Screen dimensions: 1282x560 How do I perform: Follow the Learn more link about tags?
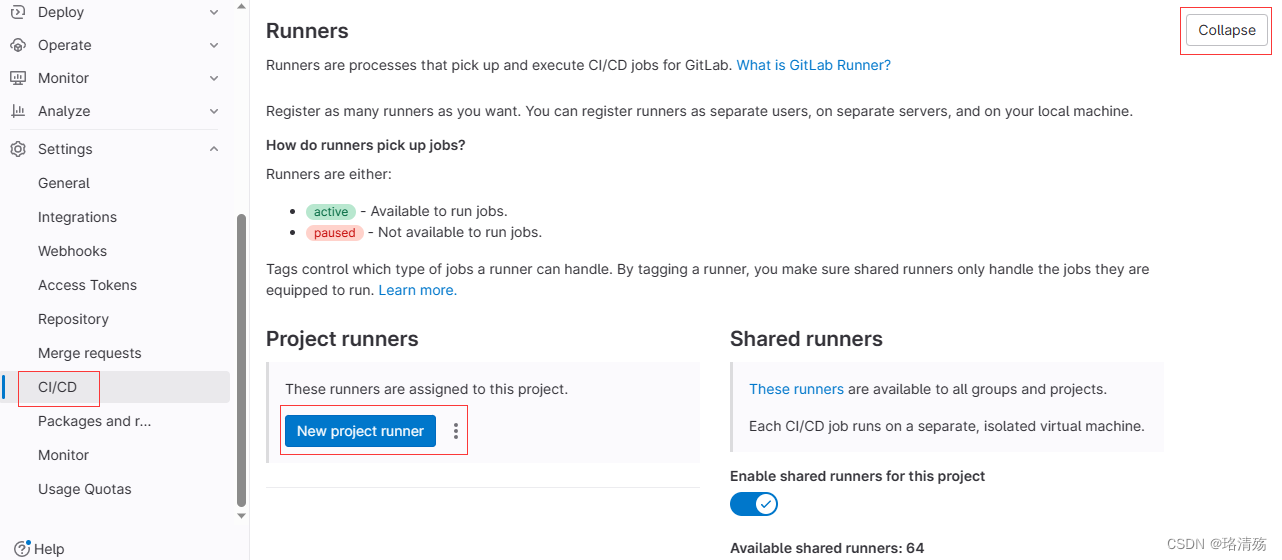417,290
